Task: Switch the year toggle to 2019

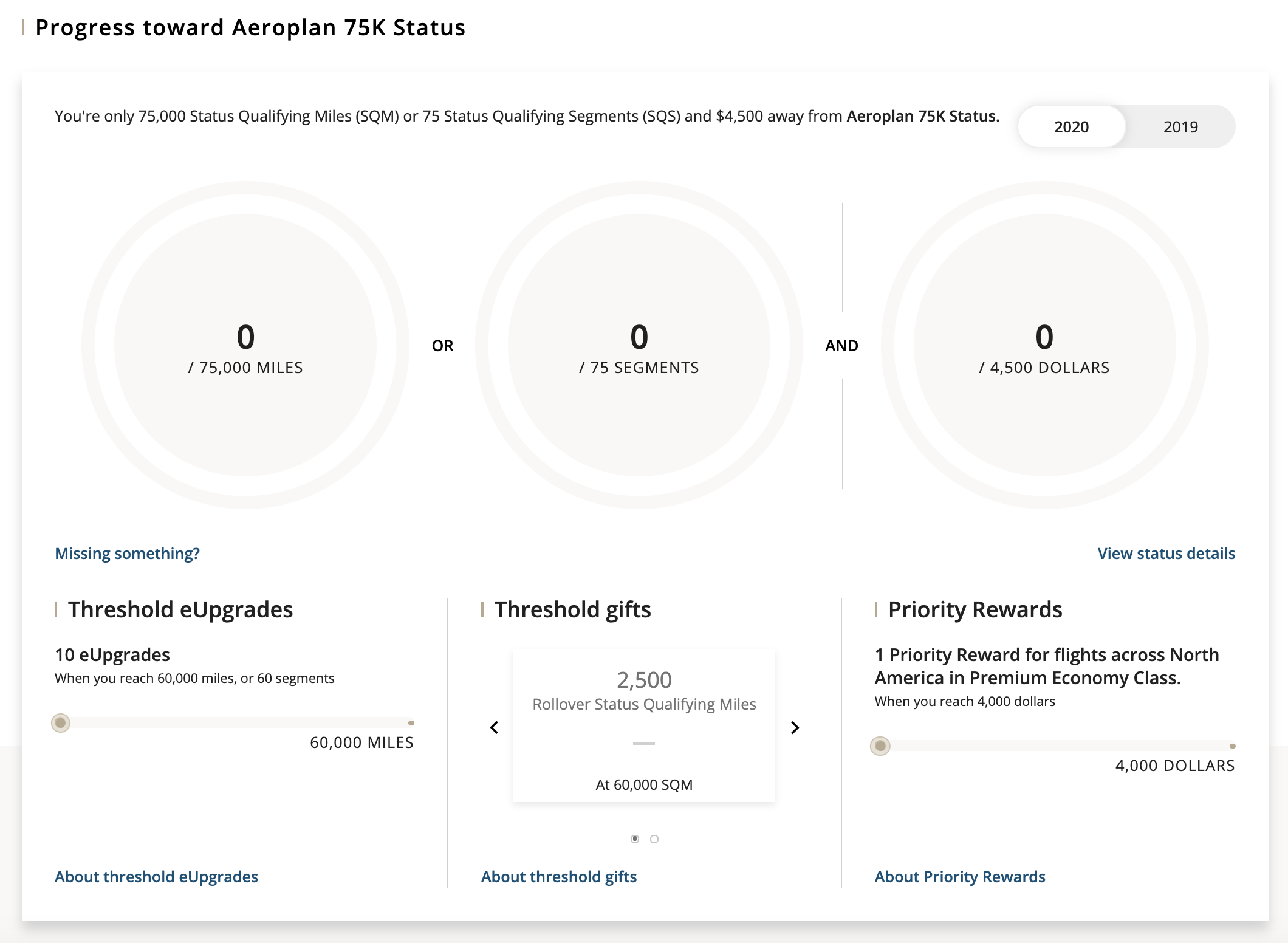Action: tap(1180, 127)
